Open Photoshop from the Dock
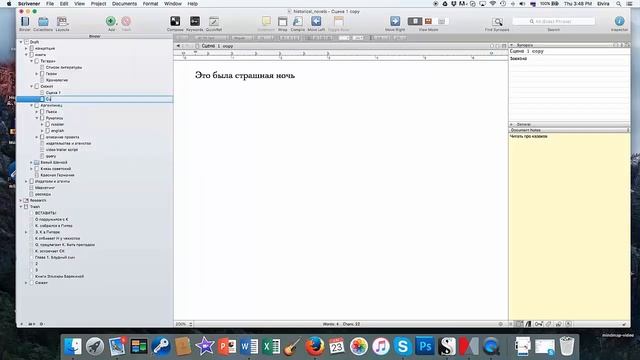This screenshot has height=360, width=640. [x=425, y=347]
